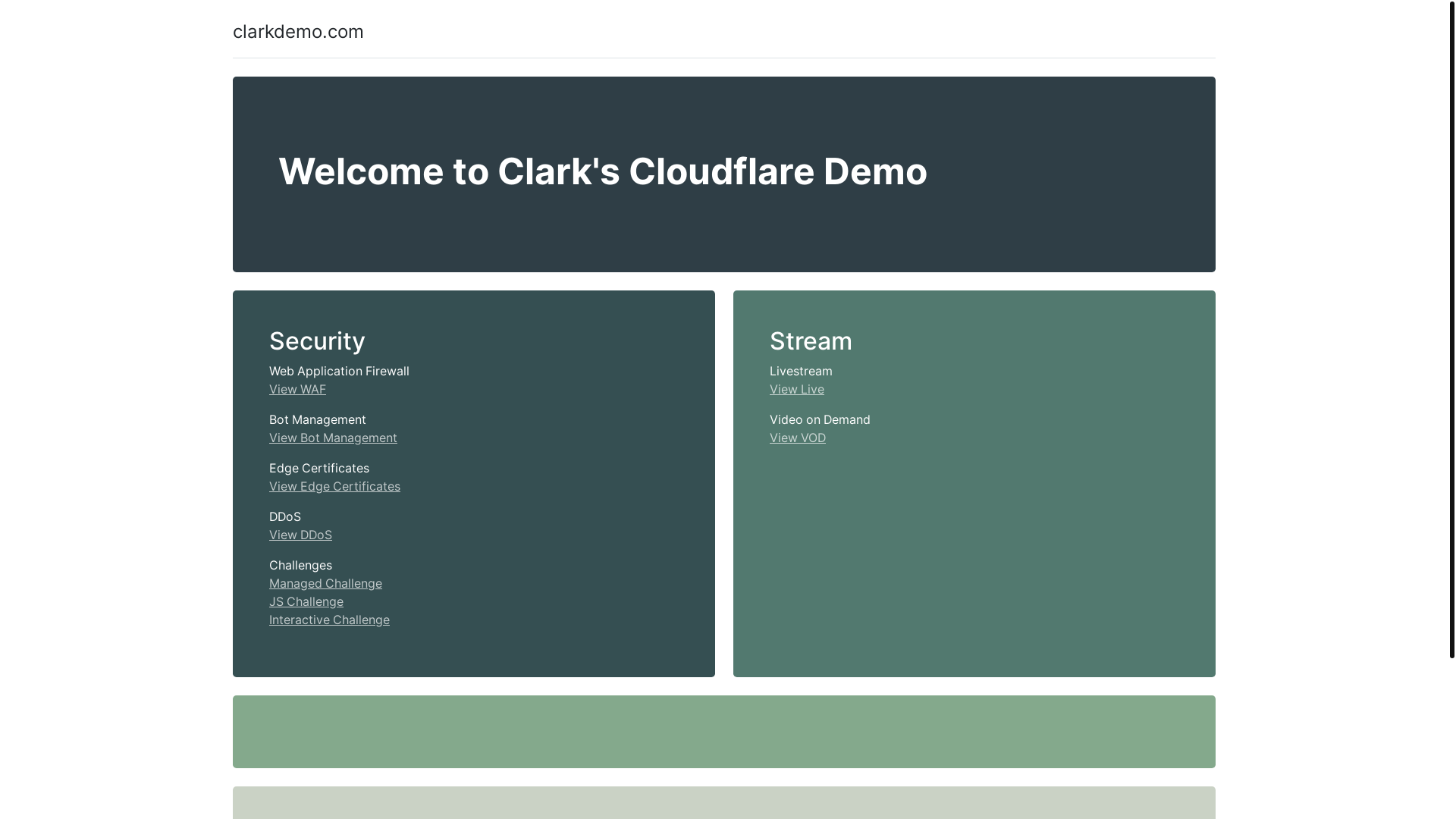
Task: Click the Video on Demand label
Action: tap(820, 419)
